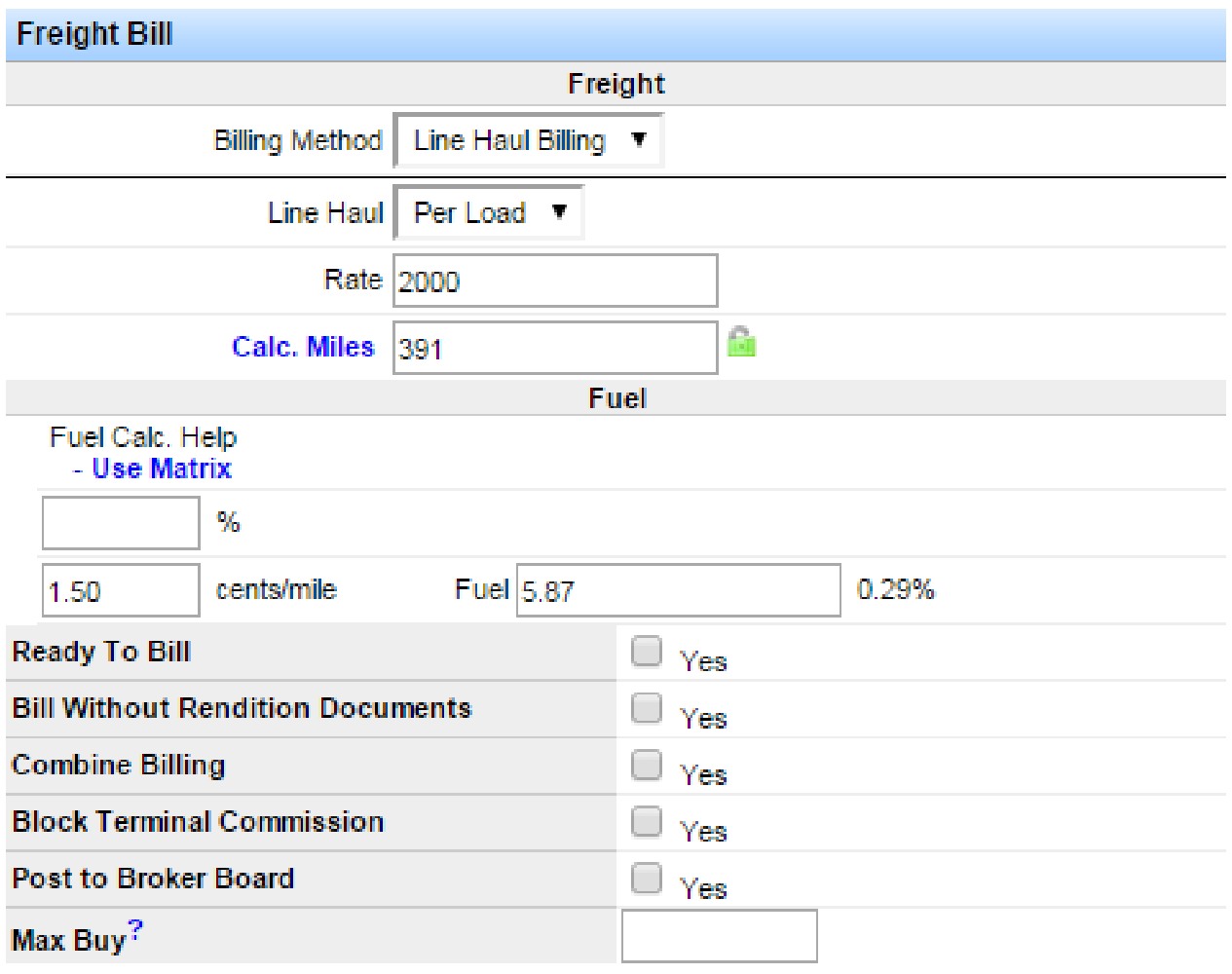The height and width of the screenshot is (974, 1232).
Task: Click the Max Buy input field
Action: click(x=719, y=937)
